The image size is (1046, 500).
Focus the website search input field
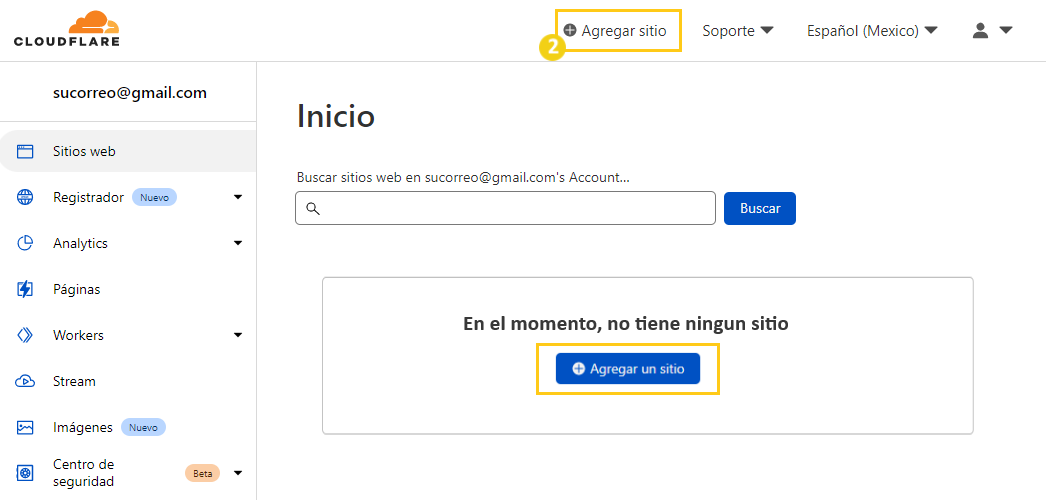pyautogui.click(x=505, y=208)
